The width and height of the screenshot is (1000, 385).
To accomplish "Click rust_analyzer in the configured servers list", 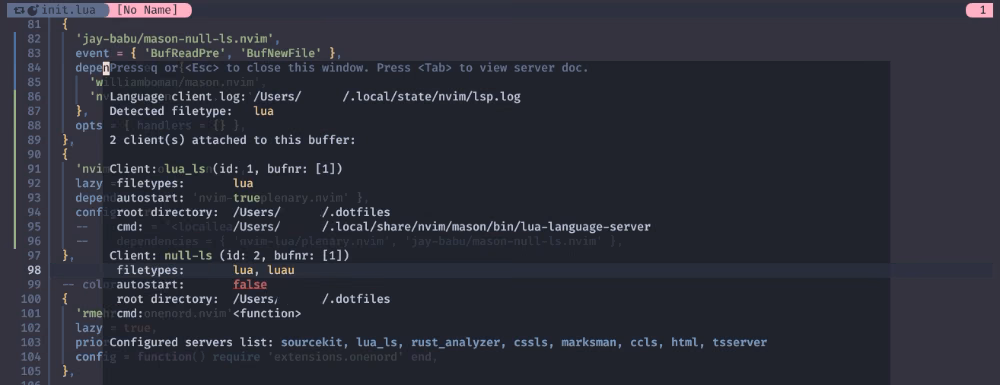I will pos(455,342).
